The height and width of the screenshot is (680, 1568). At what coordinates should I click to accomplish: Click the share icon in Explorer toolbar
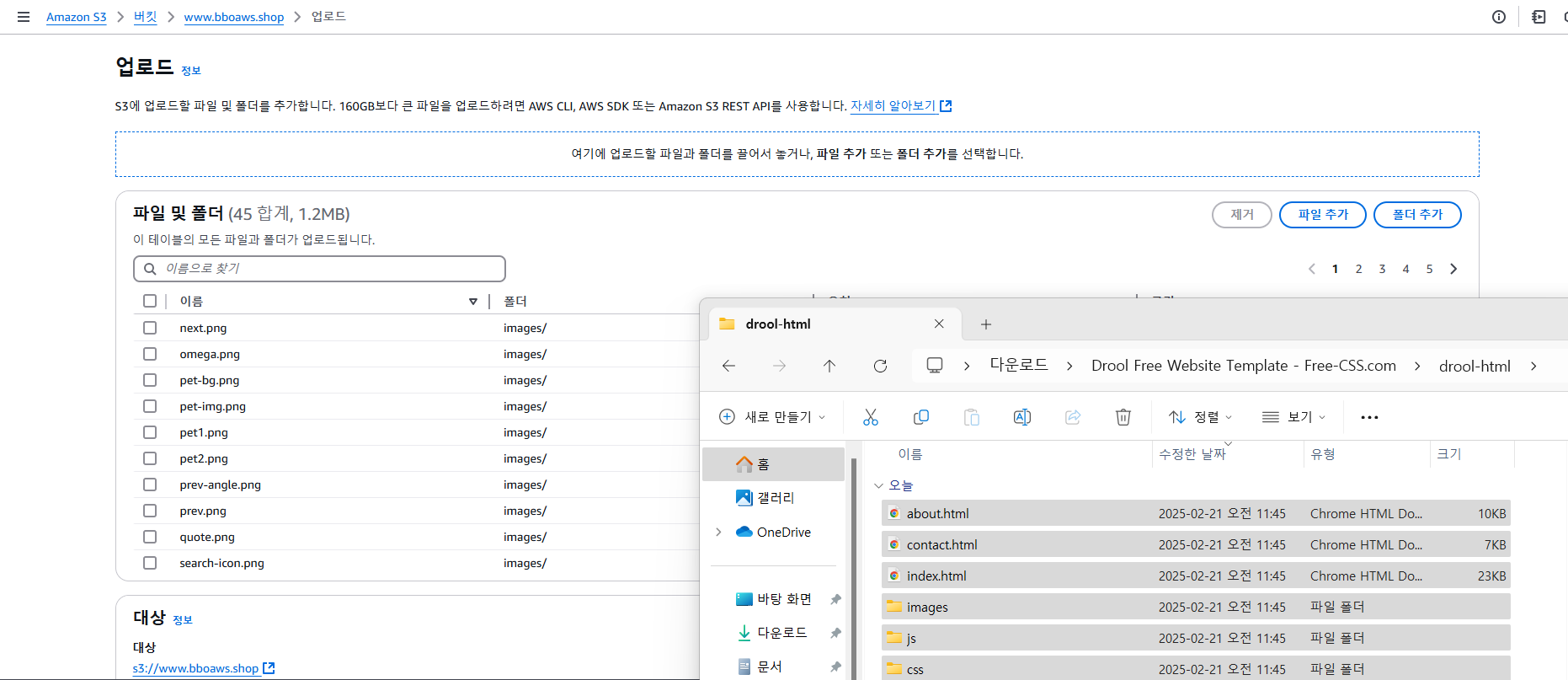tap(1073, 417)
